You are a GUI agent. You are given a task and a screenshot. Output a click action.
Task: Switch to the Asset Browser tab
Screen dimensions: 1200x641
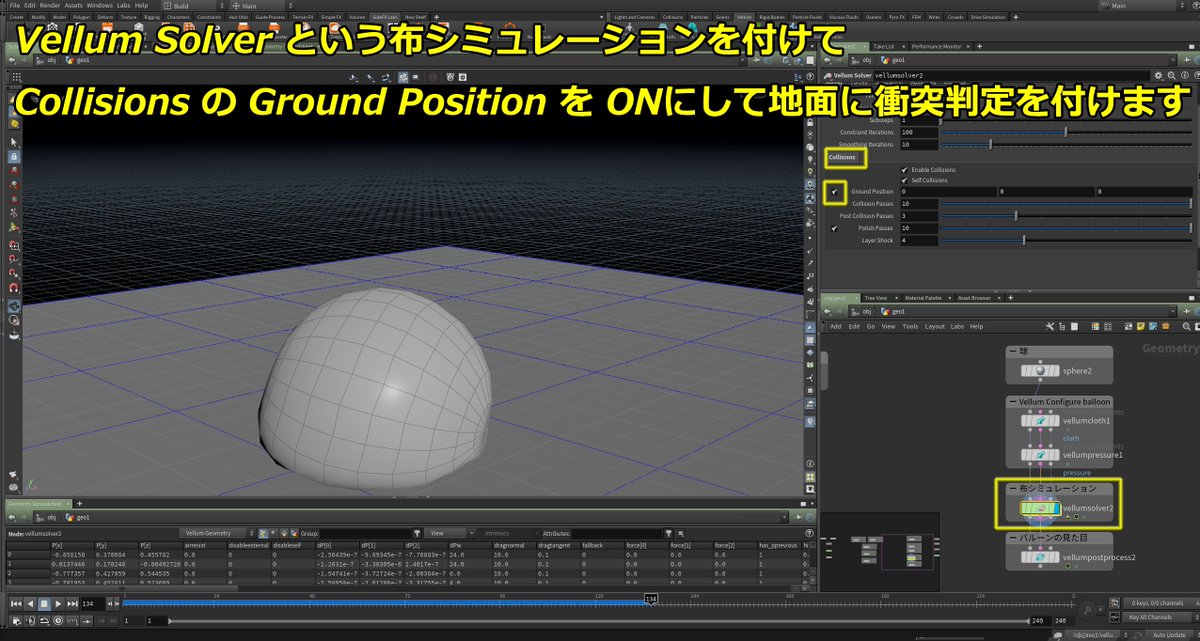pyautogui.click(x=974, y=297)
